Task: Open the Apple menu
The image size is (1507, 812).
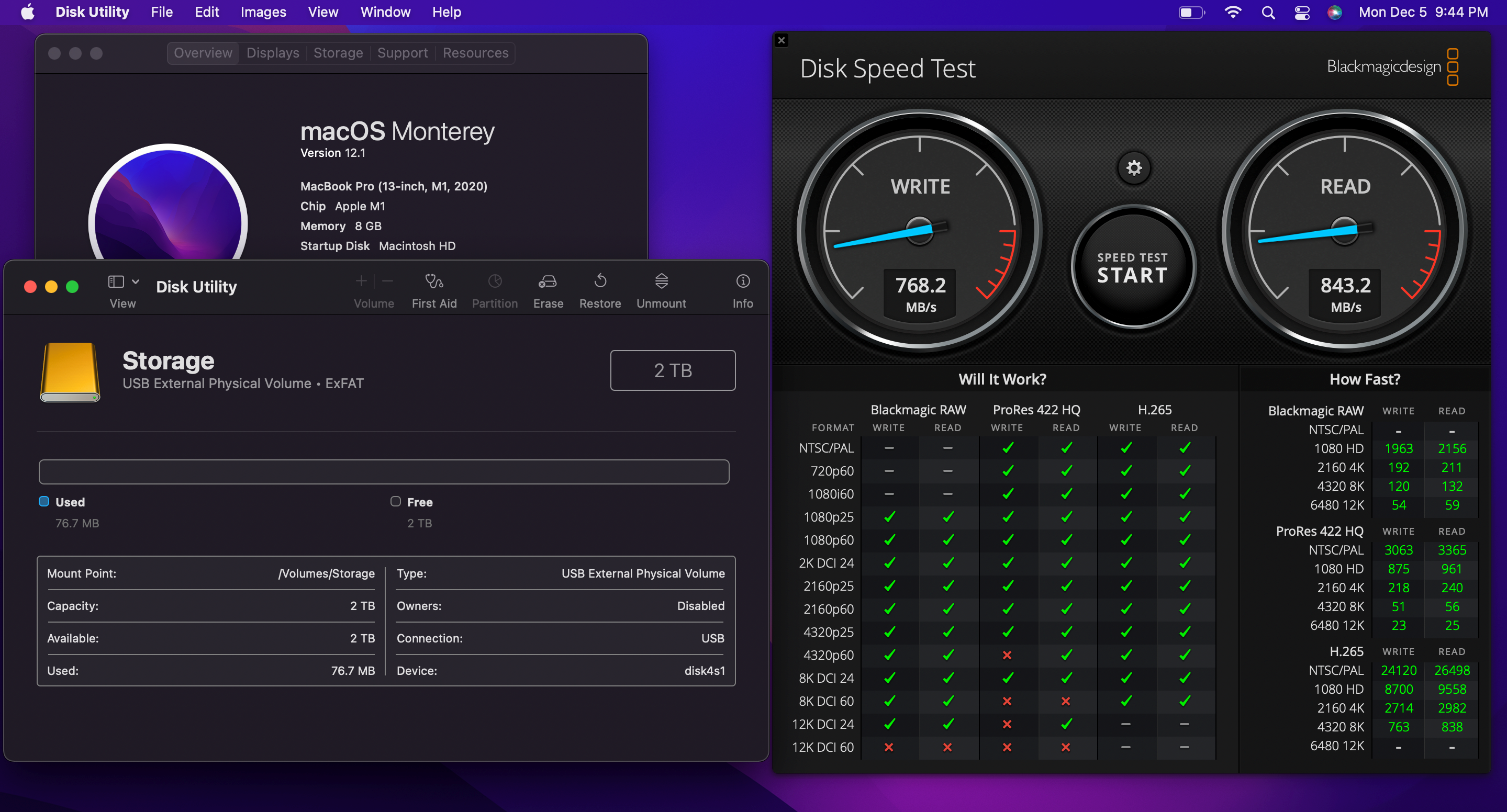Action: tap(28, 12)
